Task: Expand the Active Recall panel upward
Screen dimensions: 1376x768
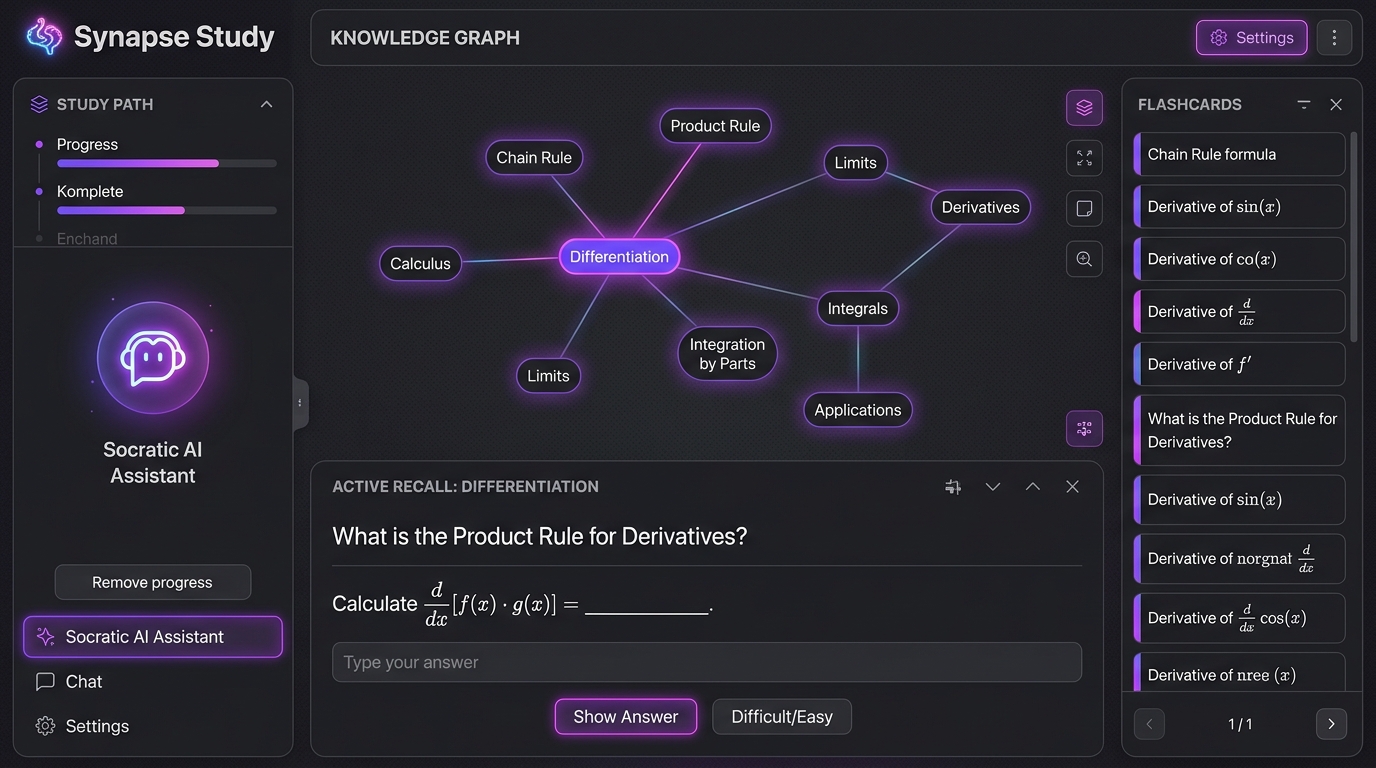Action: click(1033, 487)
